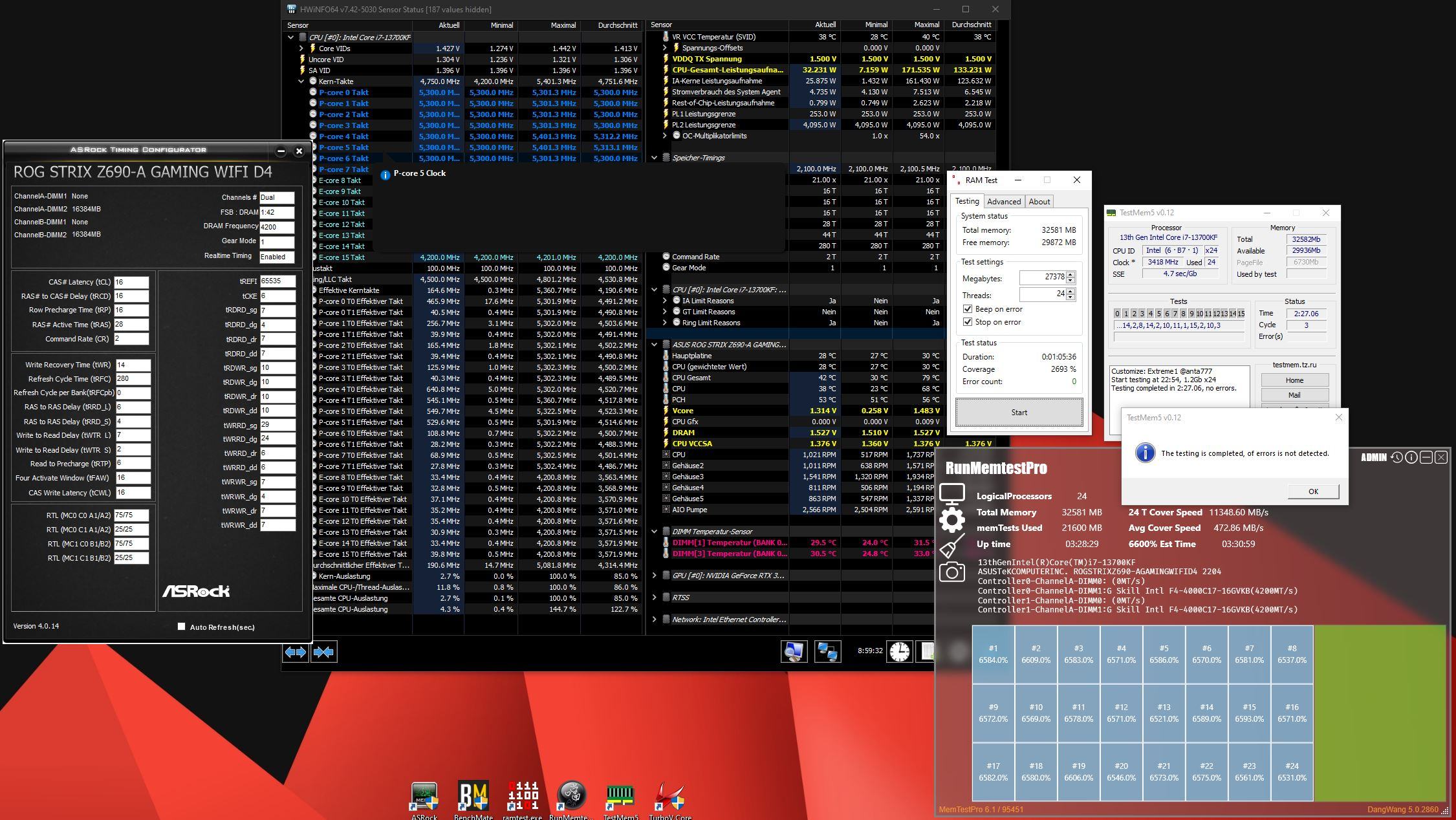Expand GPU [#0] NVIDIA GeForce RTX section
The height and width of the screenshot is (820, 1456).
(x=654, y=576)
